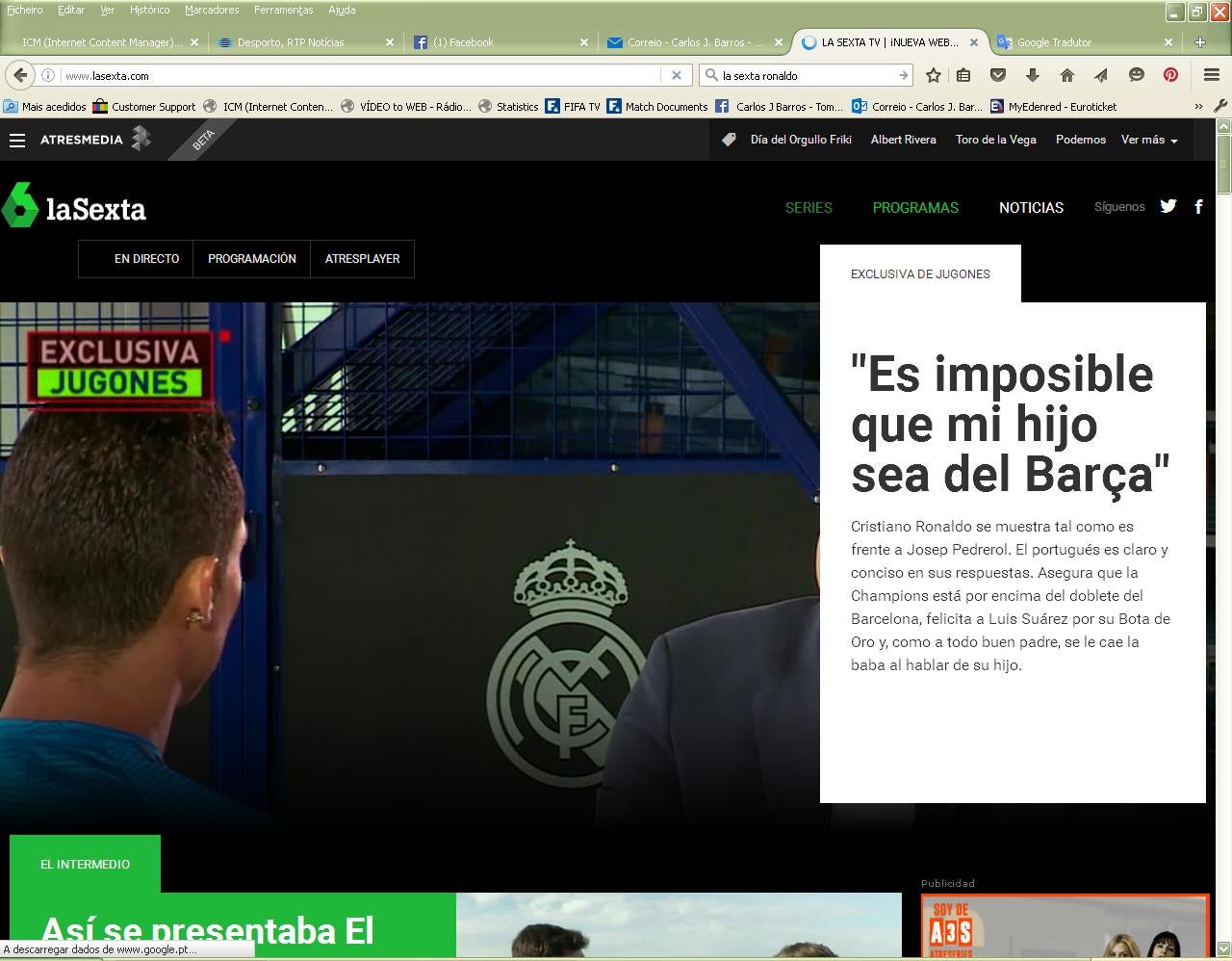Open a new tab with plus button
1232x961 pixels.
[1199, 42]
